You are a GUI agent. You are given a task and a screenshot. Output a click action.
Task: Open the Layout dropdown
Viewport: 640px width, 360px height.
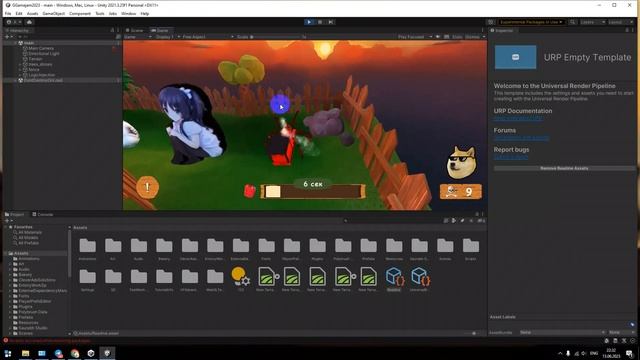coord(620,22)
